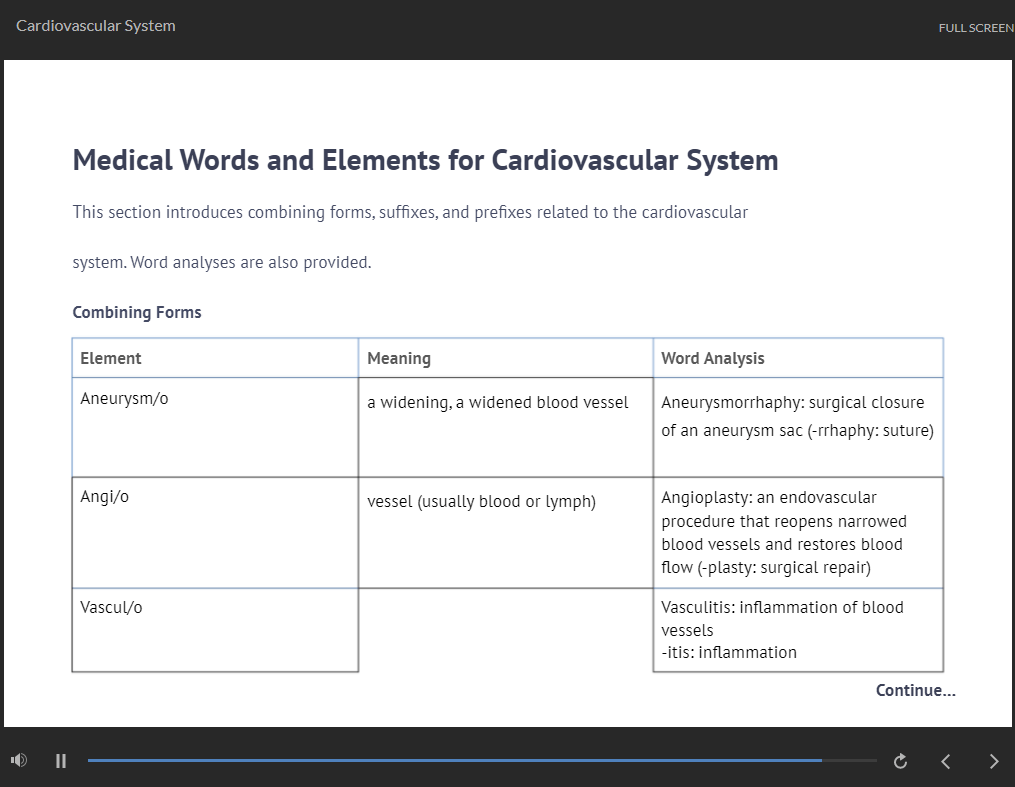Screen dimensions: 1015x787
Task: Click the Combining Forms subheading
Action: pyautogui.click(x=137, y=312)
